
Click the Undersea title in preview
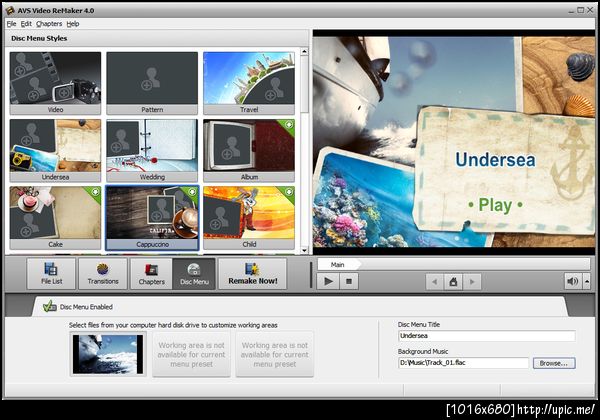point(495,160)
